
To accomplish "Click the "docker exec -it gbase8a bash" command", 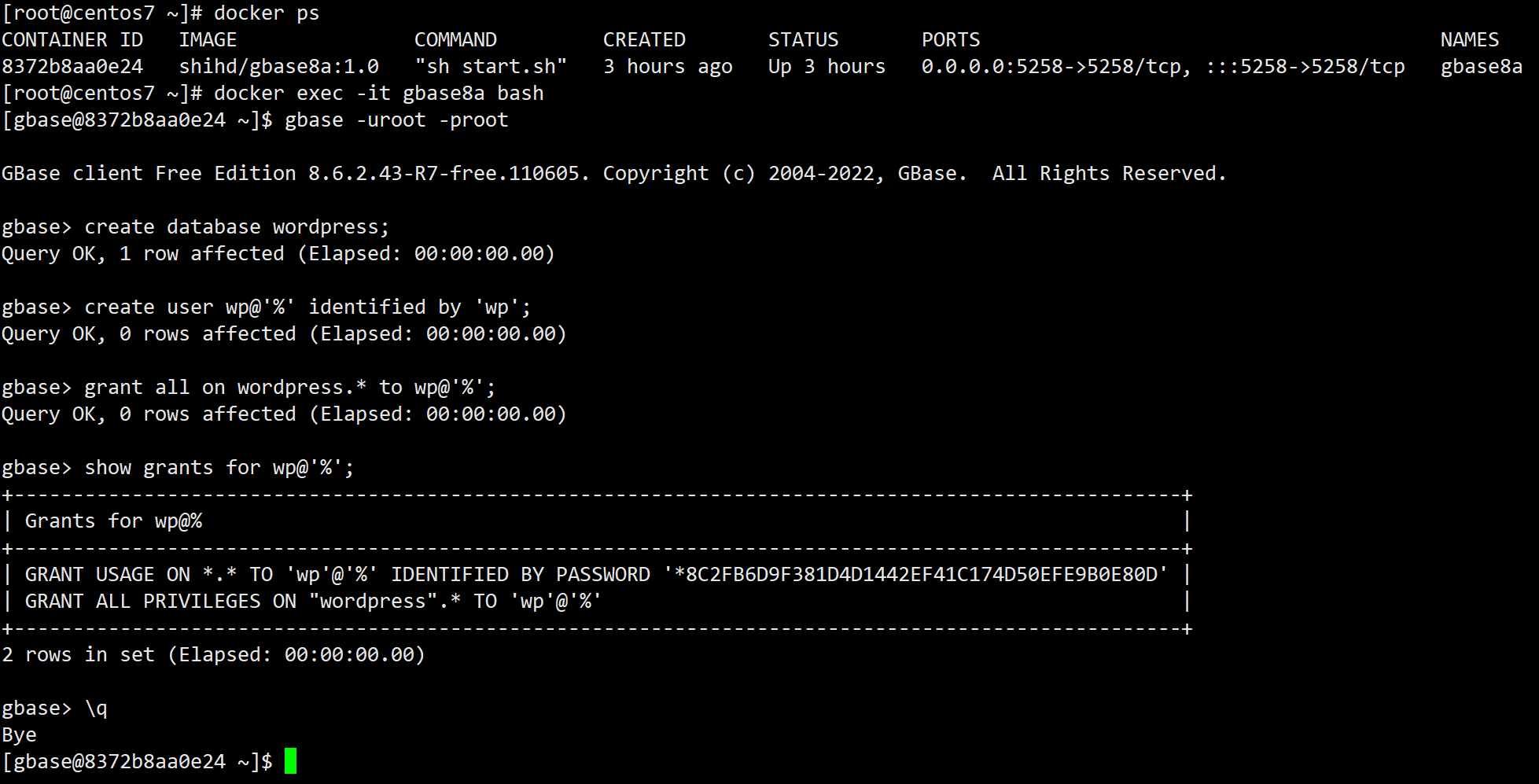I will pos(378,94).
